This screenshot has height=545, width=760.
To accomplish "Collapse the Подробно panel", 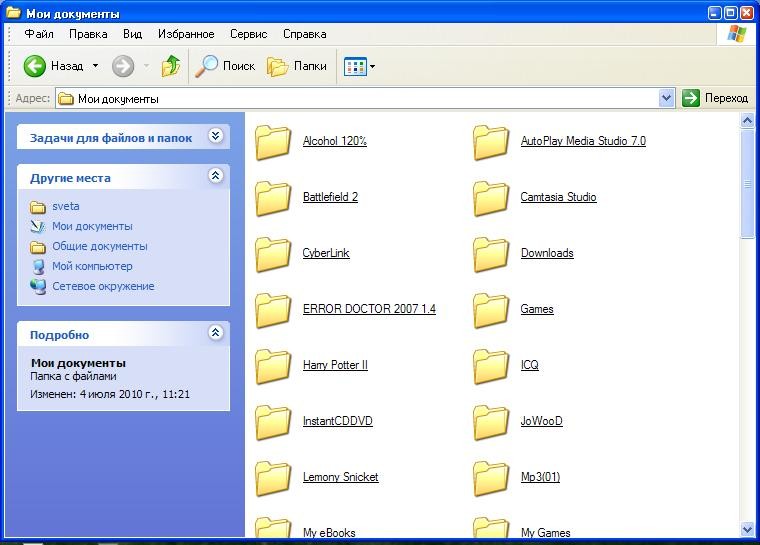I will coord(216,333).
